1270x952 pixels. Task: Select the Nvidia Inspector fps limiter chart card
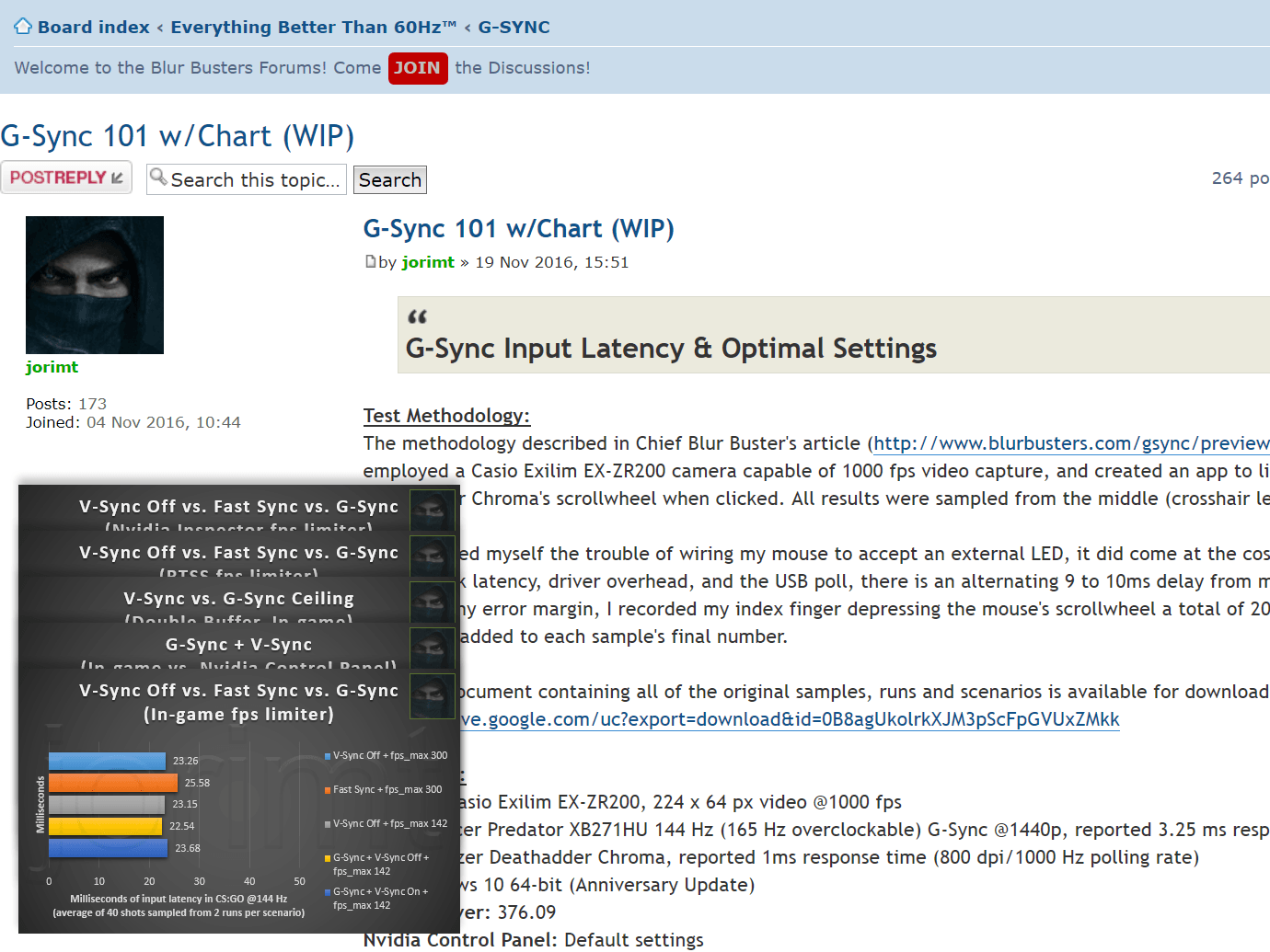click(237, 509)
